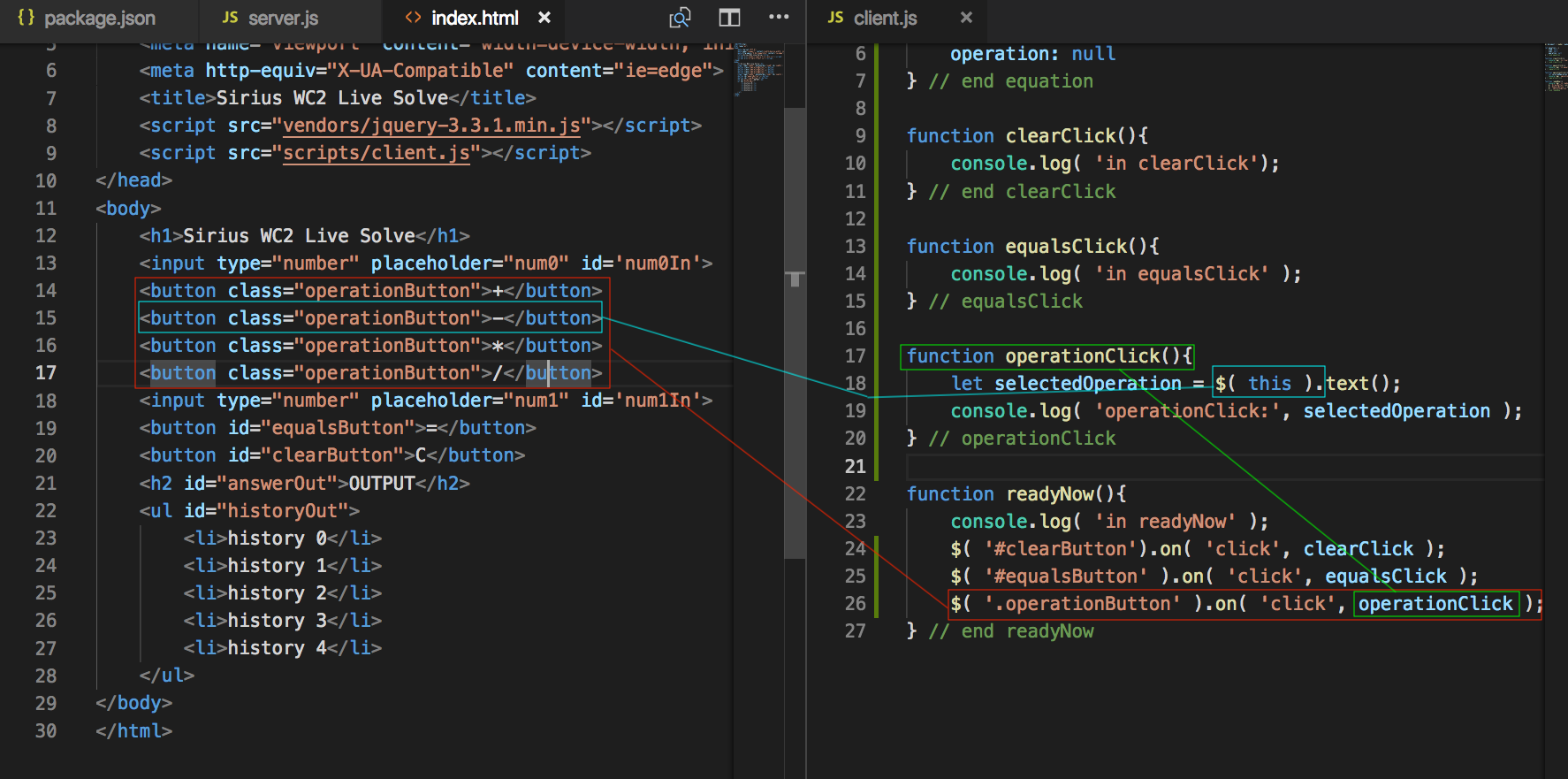Screen dimensions: 1568x779
Task: Click the 'operationClick:' console.log line
Action: 1237,411
